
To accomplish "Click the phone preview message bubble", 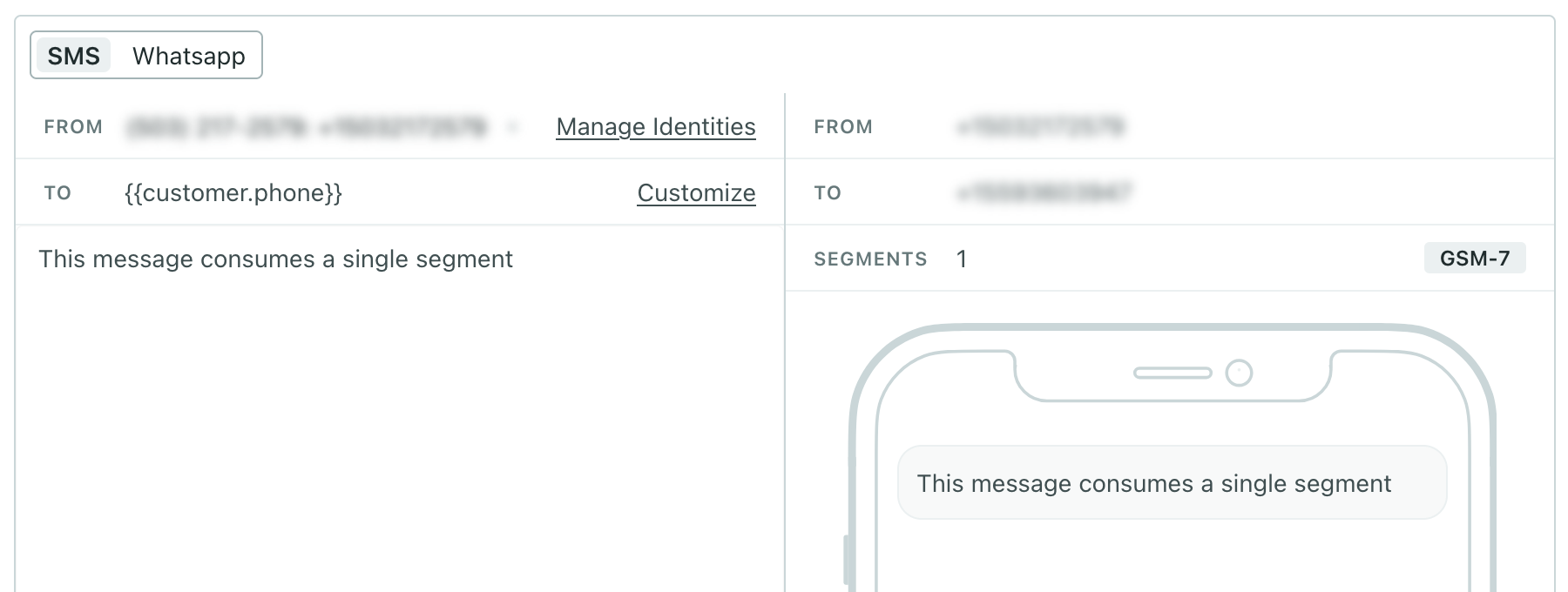I will (1171, 483).
